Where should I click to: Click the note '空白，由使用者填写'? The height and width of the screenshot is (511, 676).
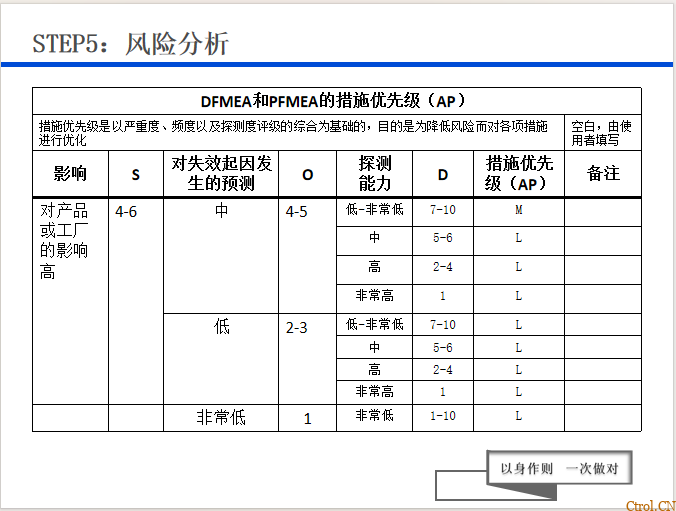(601, 133)
